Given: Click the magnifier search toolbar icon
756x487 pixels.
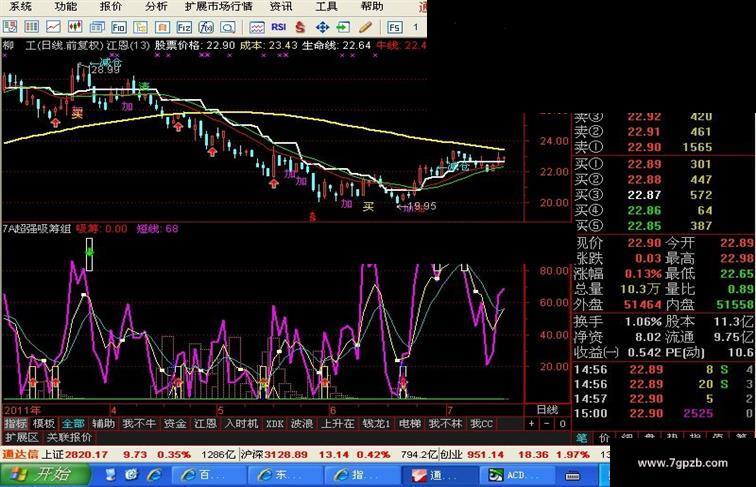Looking at the screenshot, I should tap(228, 27).
